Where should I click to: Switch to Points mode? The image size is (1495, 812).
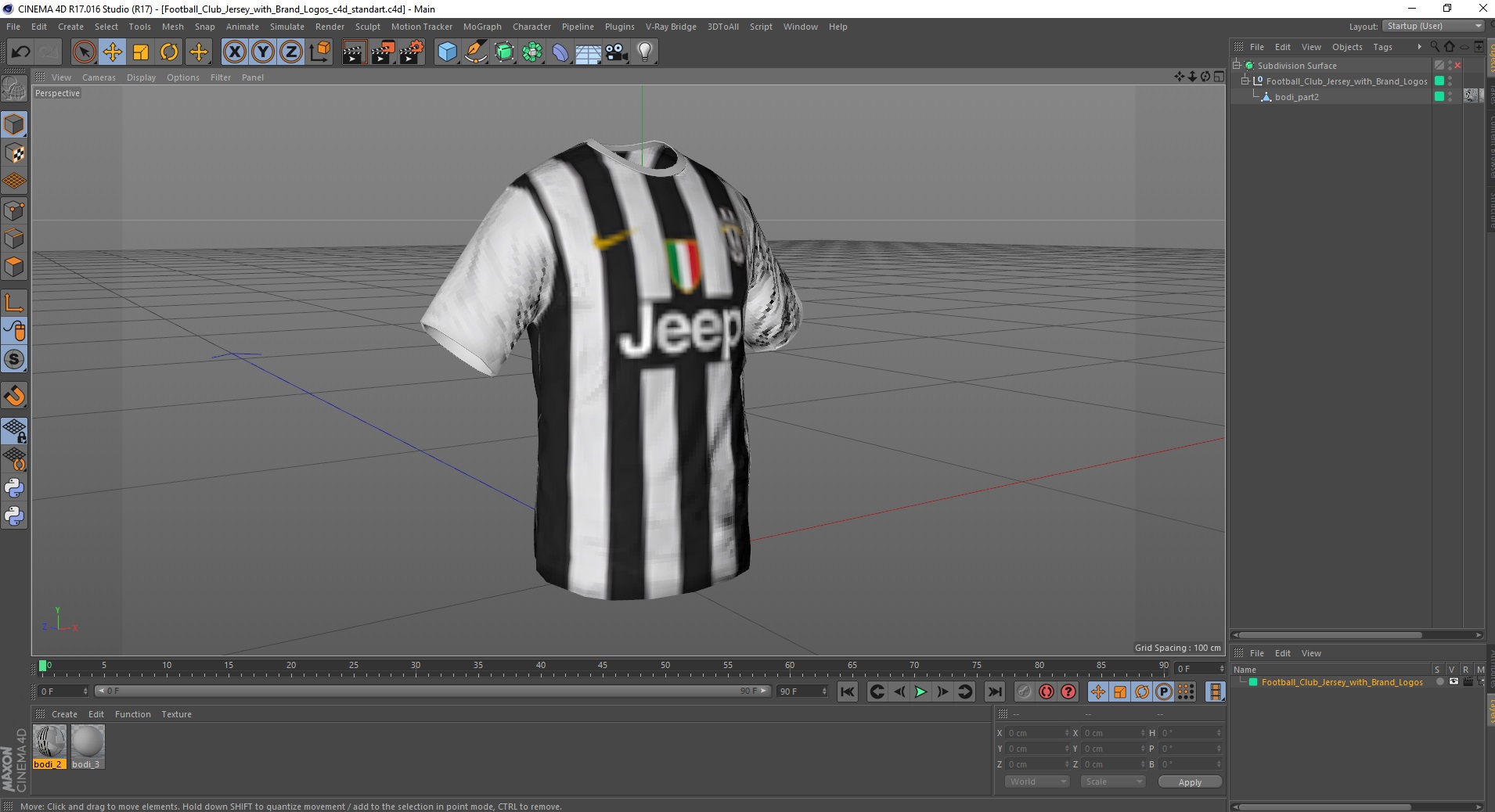tap(14, 210)
